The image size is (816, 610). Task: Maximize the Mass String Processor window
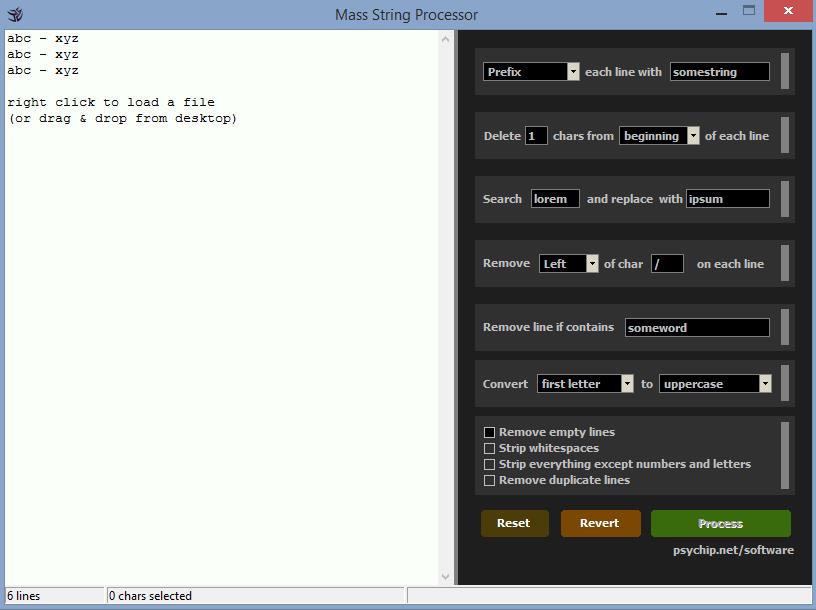749,11
